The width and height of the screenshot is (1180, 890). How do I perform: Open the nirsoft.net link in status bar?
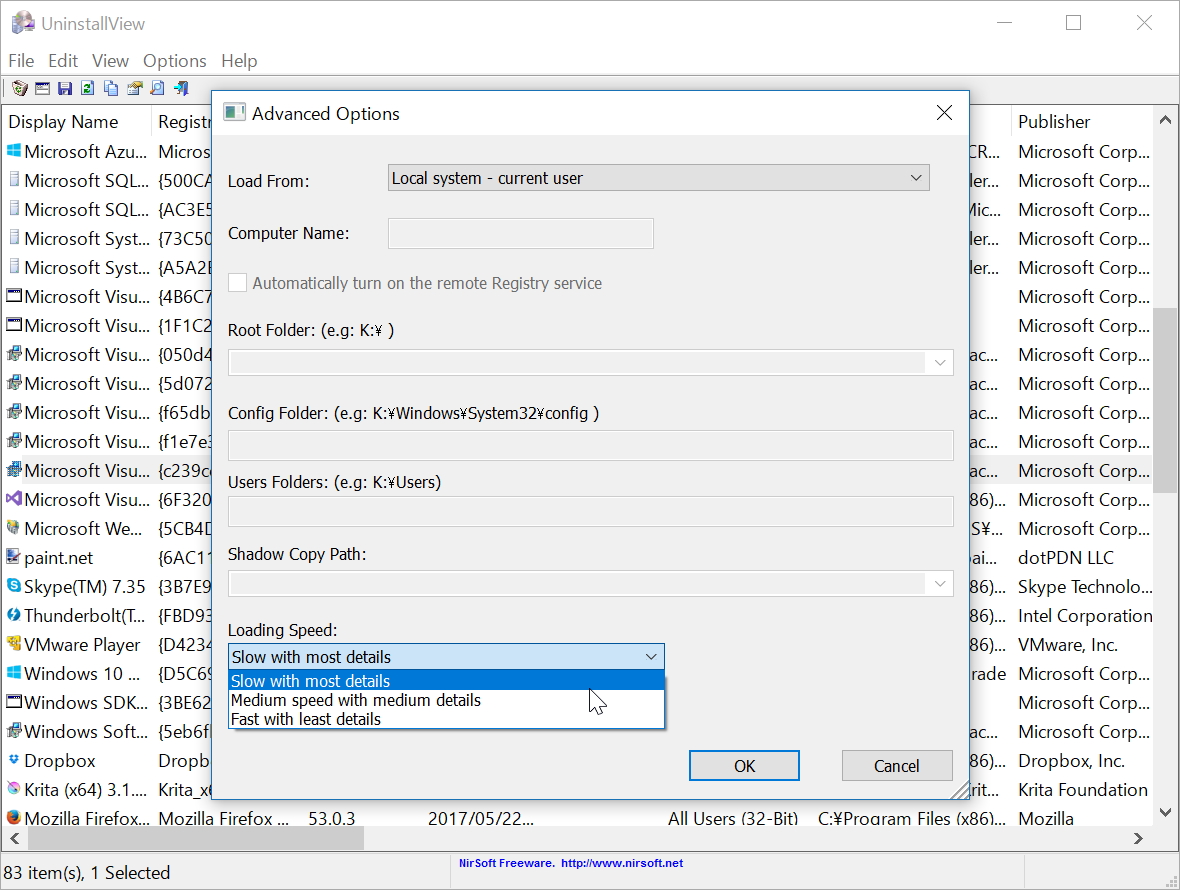pos(622,863)
